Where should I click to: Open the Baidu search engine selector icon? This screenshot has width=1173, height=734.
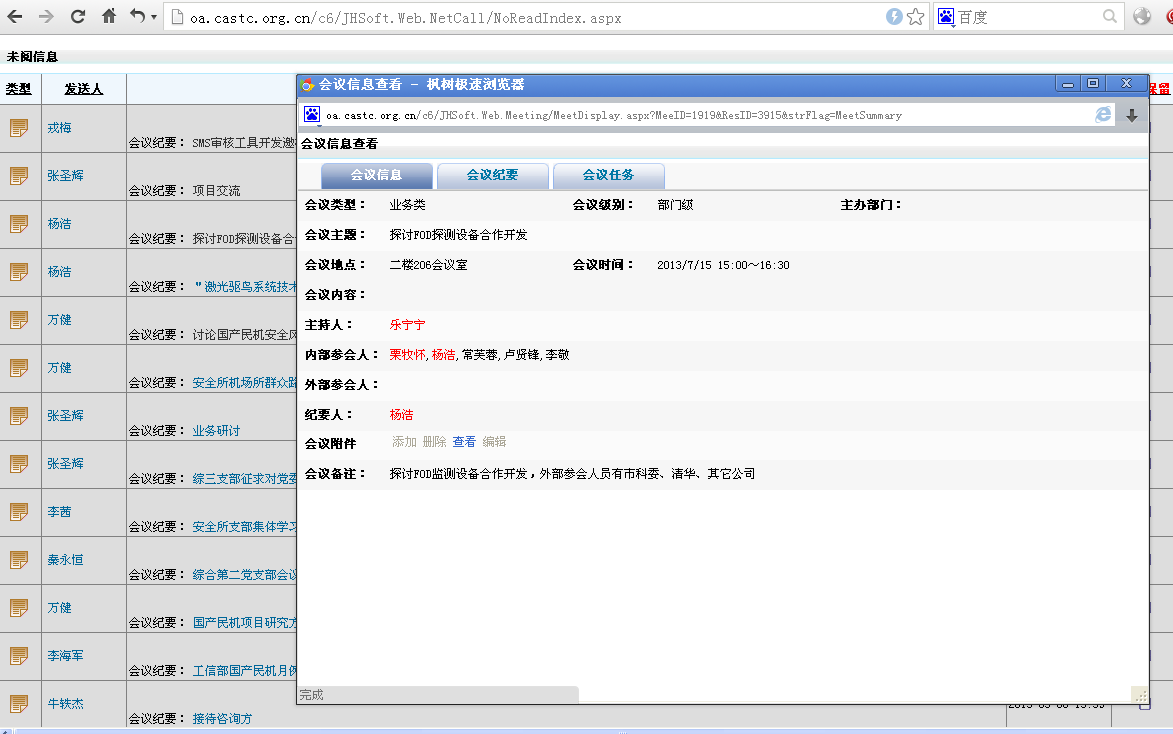946,17
